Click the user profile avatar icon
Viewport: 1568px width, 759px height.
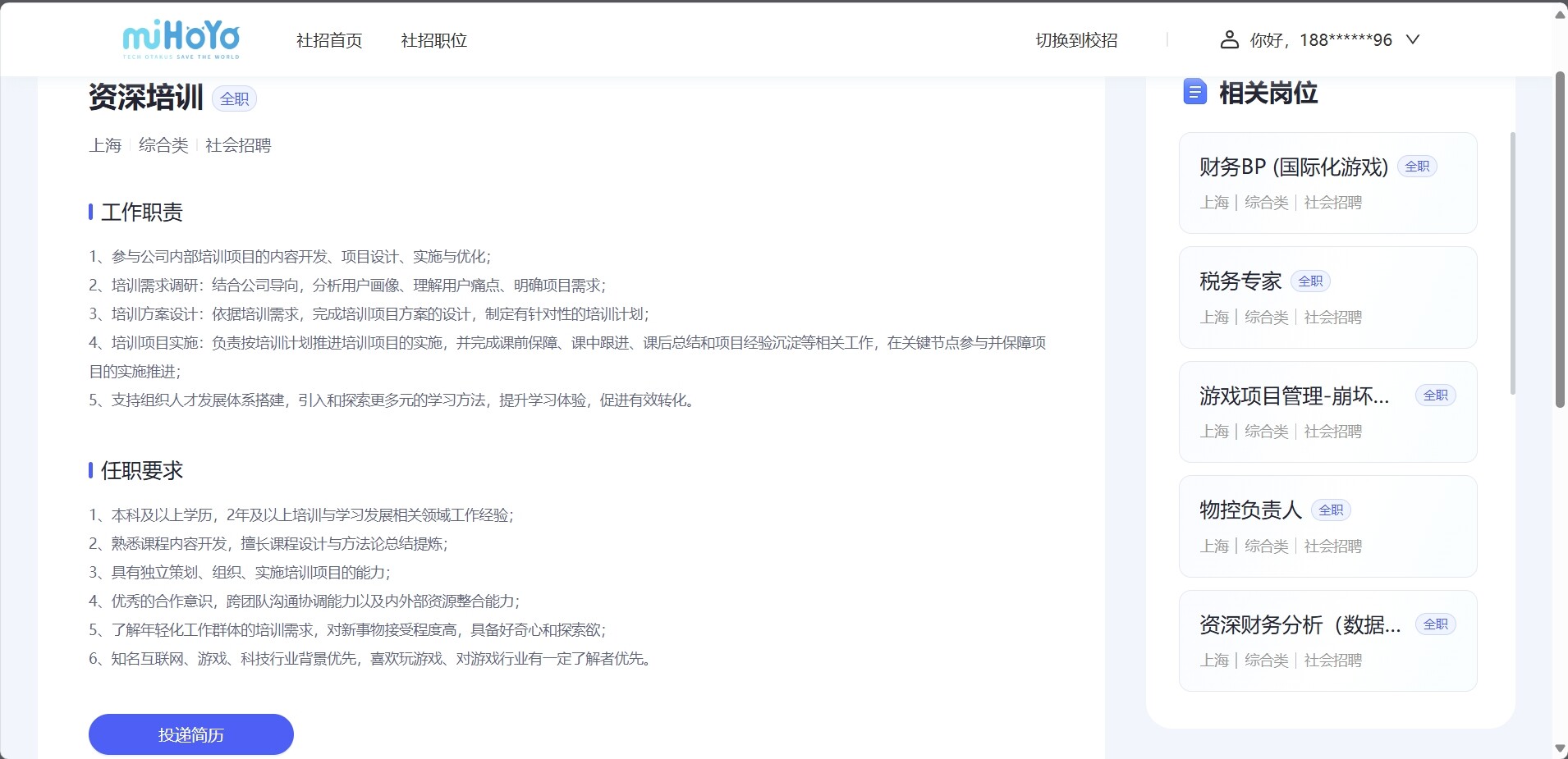click(x=1229, y=39)
